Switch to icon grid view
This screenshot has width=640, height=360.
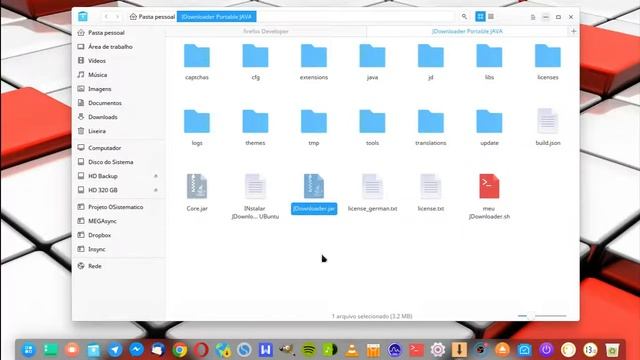[x=480, y=16]
